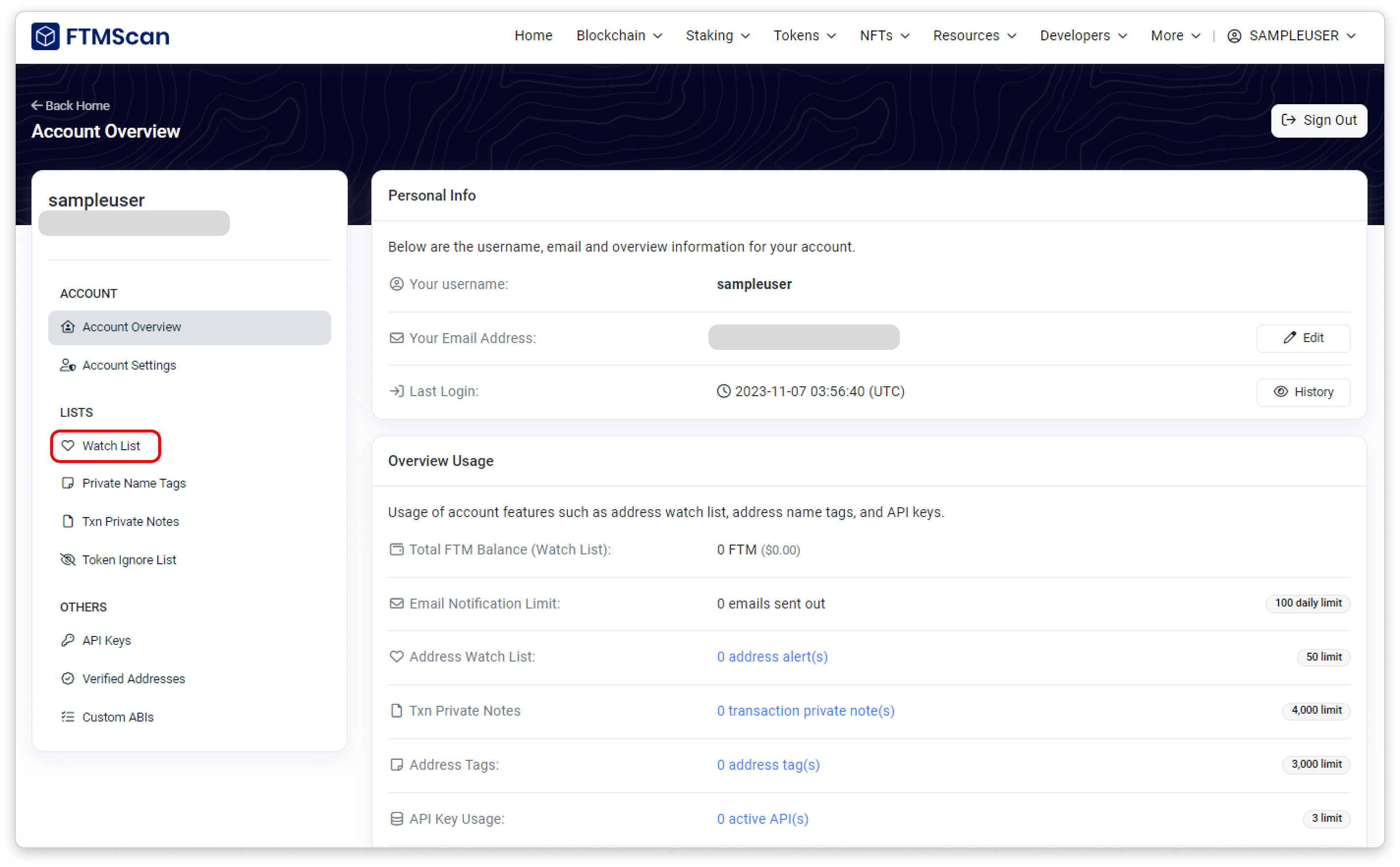Click the user avatar icon beside SAMPLEUSER
This screenshot has height=867, width=1400.
click(1234, 36)
